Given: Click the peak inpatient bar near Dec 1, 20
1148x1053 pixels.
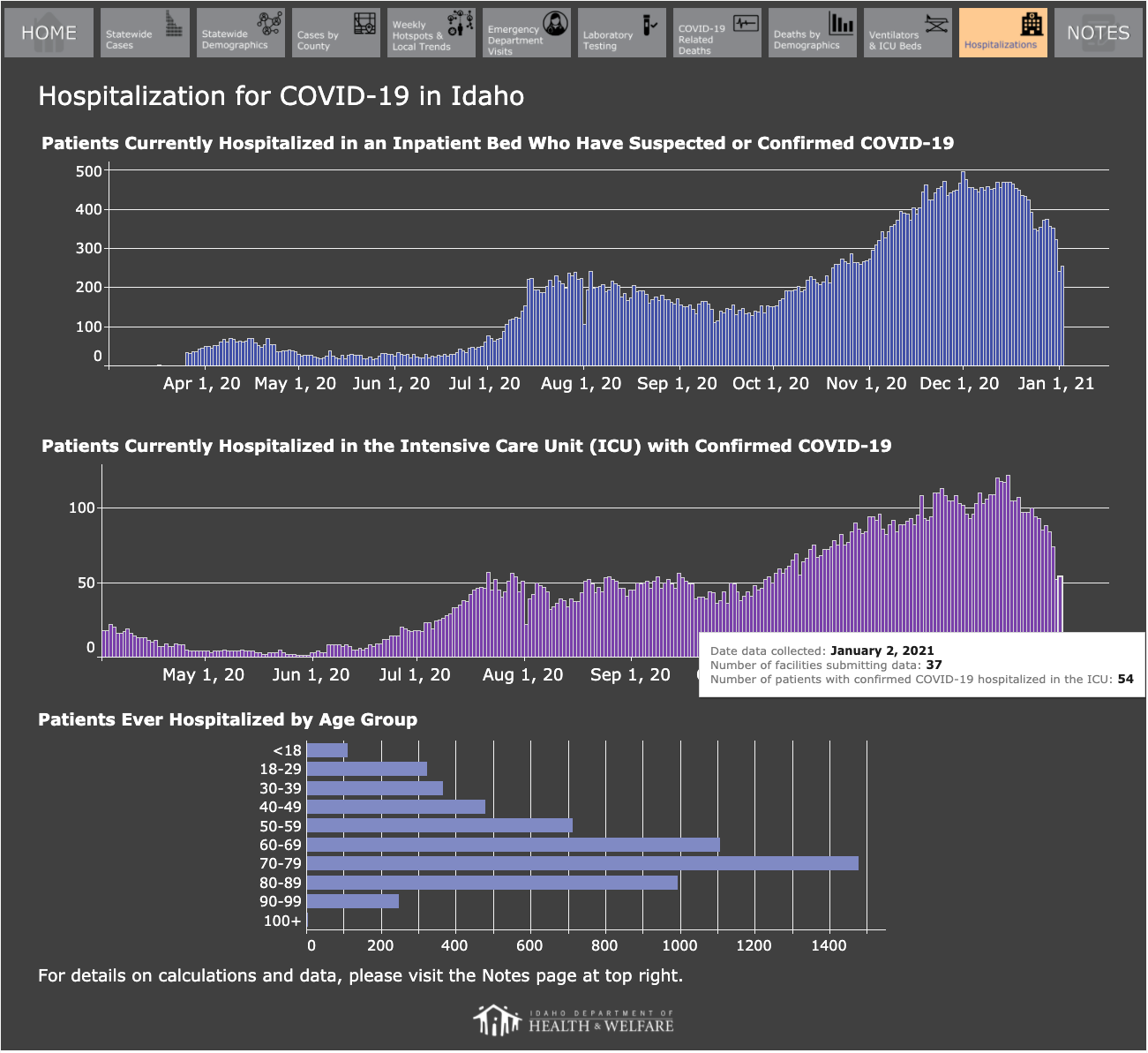Looking at the screenshot, I should click(963, 268).
